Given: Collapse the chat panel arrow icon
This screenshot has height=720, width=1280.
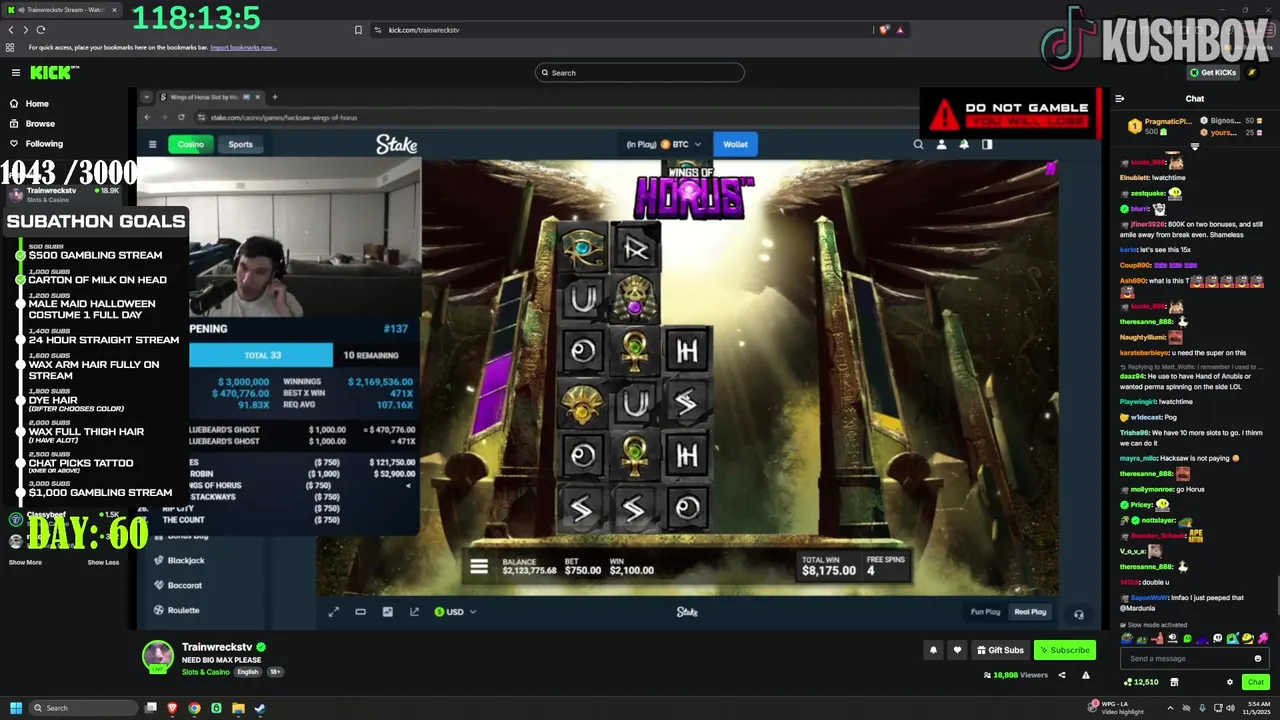Looking at the screenshot, I should pos(1120,99).
